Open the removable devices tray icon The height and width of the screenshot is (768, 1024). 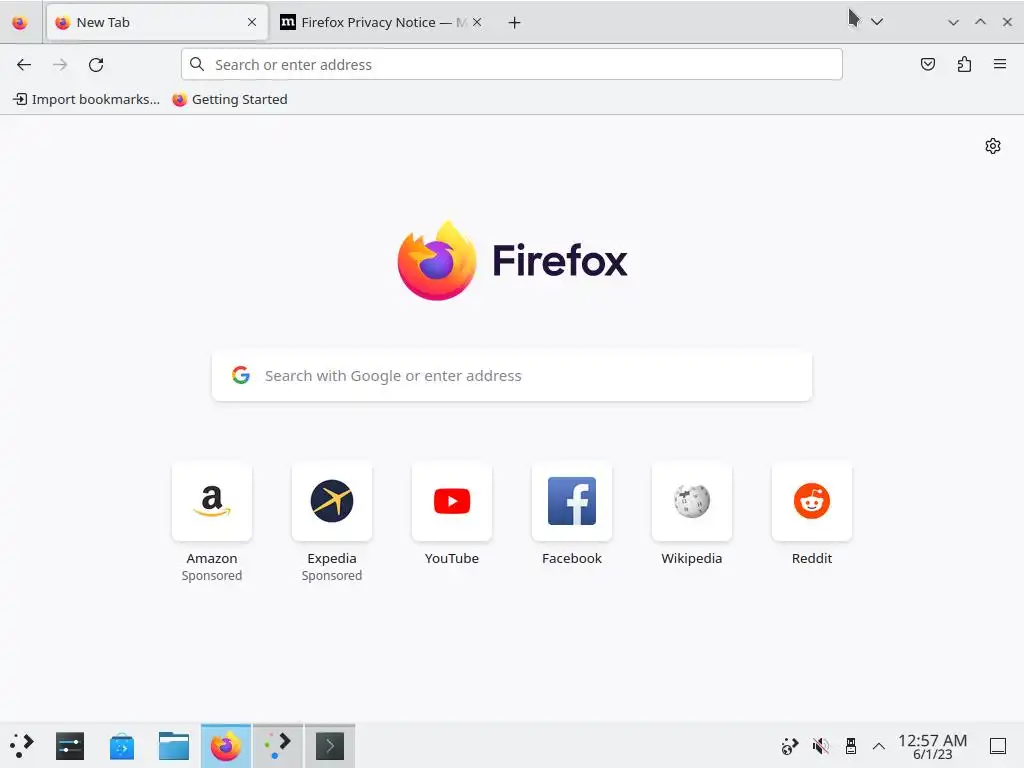[850, 746]
